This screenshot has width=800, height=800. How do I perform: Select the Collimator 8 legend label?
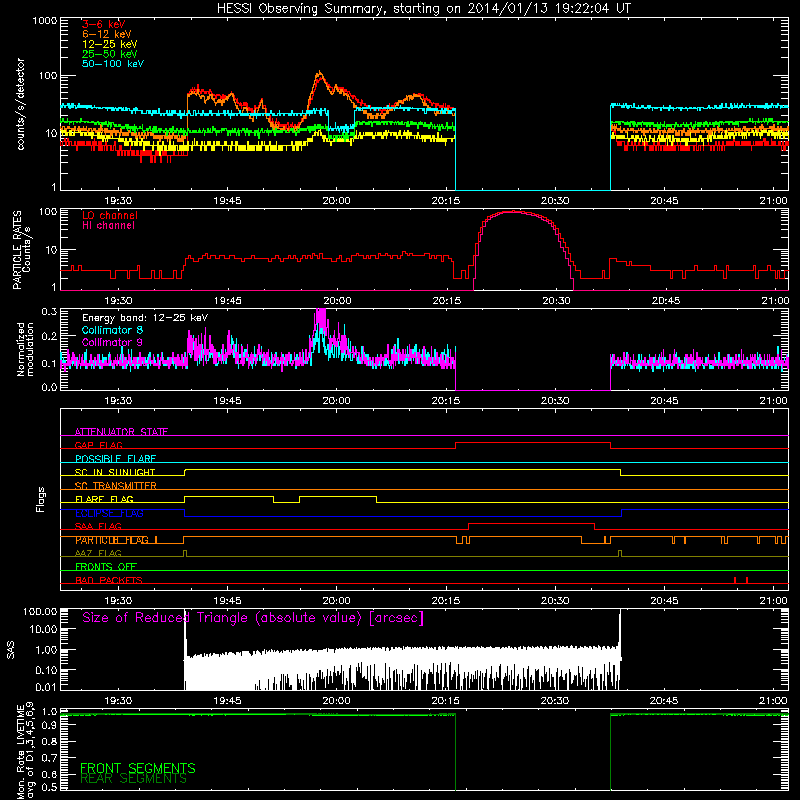112,330
